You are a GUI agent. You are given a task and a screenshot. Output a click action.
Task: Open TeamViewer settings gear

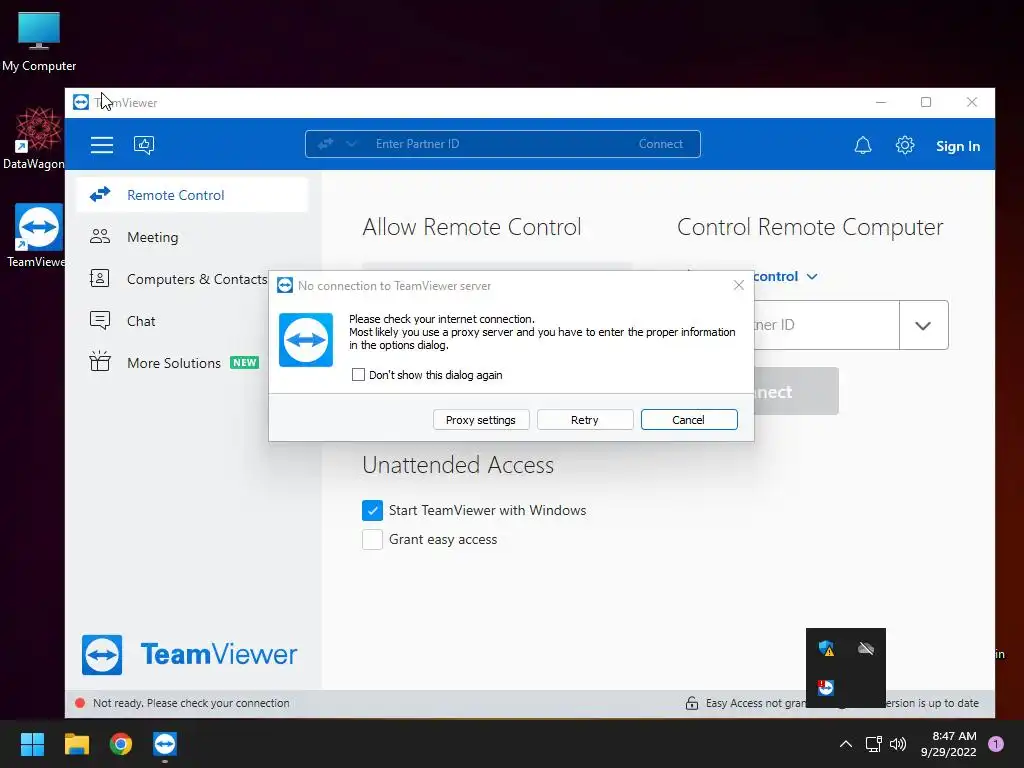(x=904, y=145)
